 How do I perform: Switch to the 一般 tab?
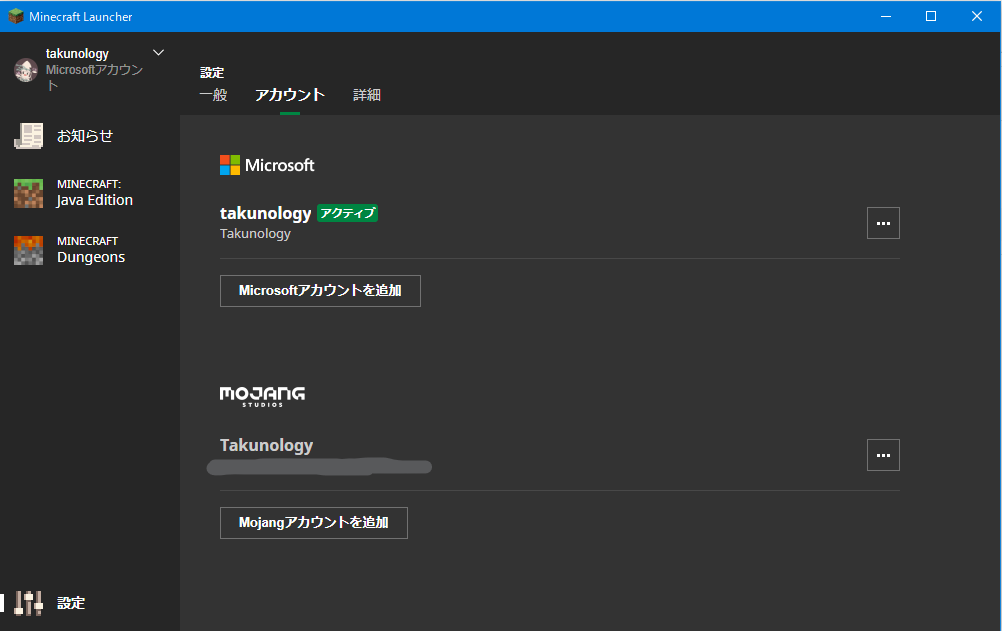[212, 94]
